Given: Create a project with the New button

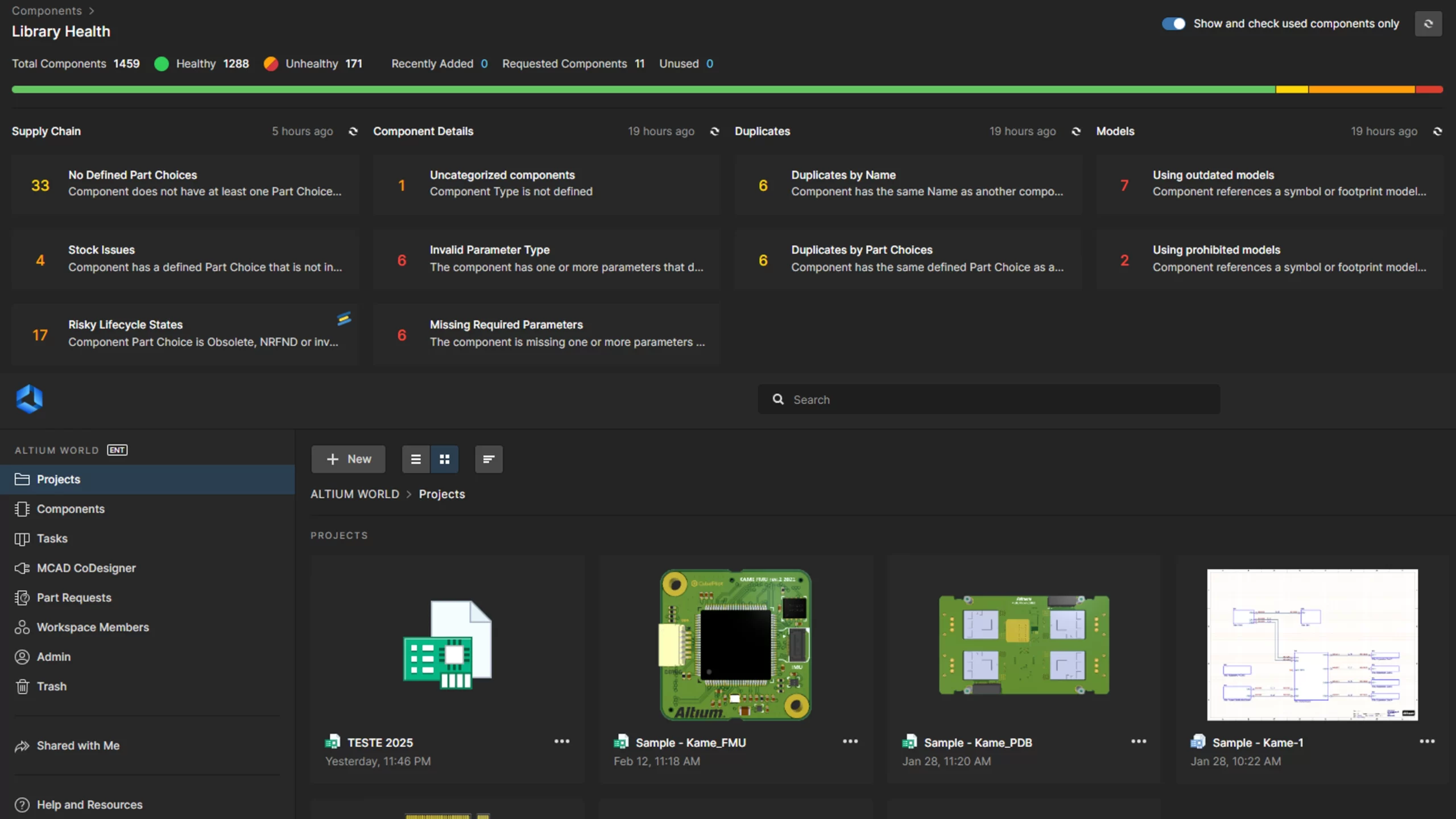Looking at the screenshot, I should [x=348, y=459].
